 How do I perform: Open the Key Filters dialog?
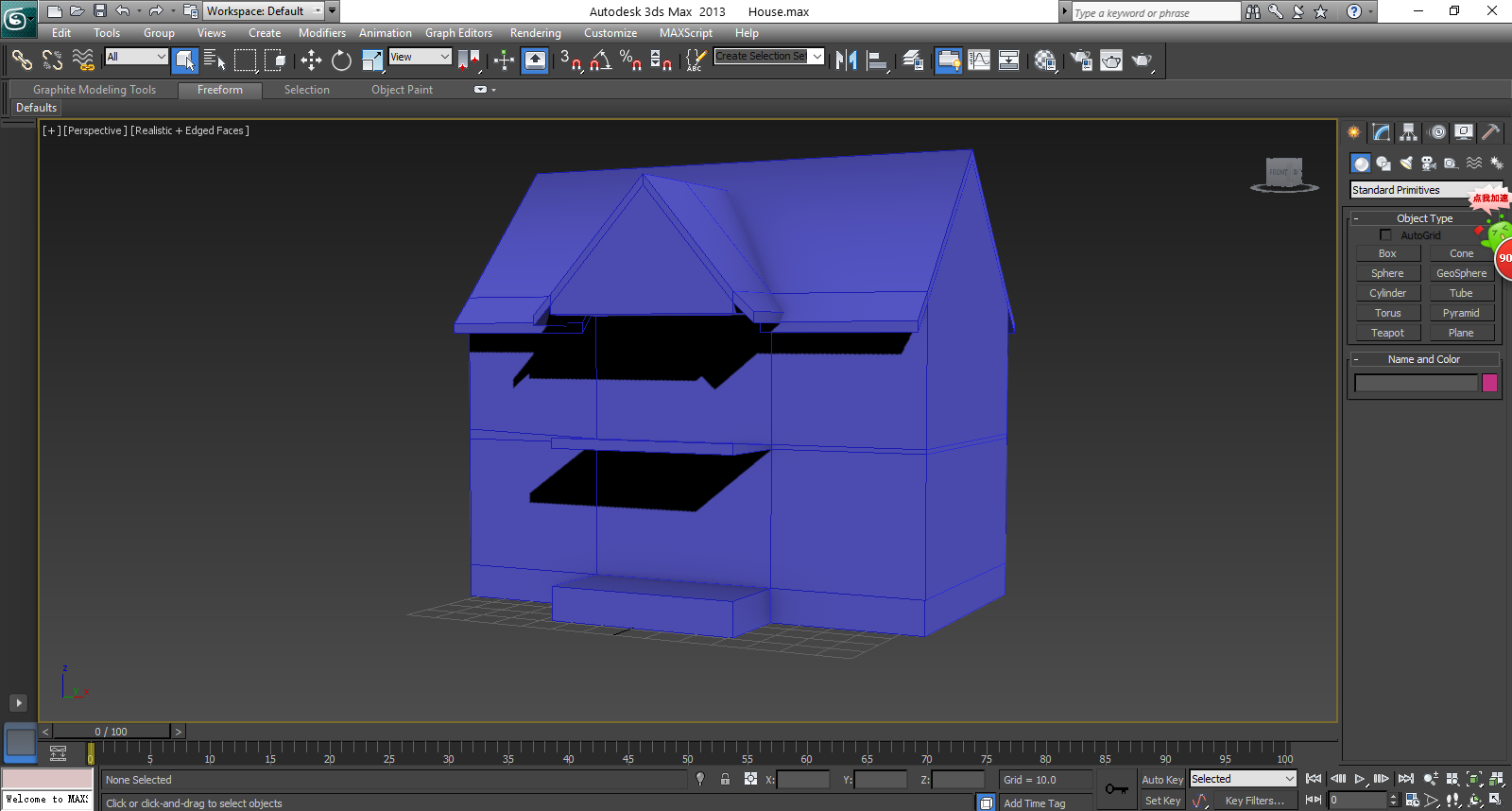click(x=1254, y=801)
